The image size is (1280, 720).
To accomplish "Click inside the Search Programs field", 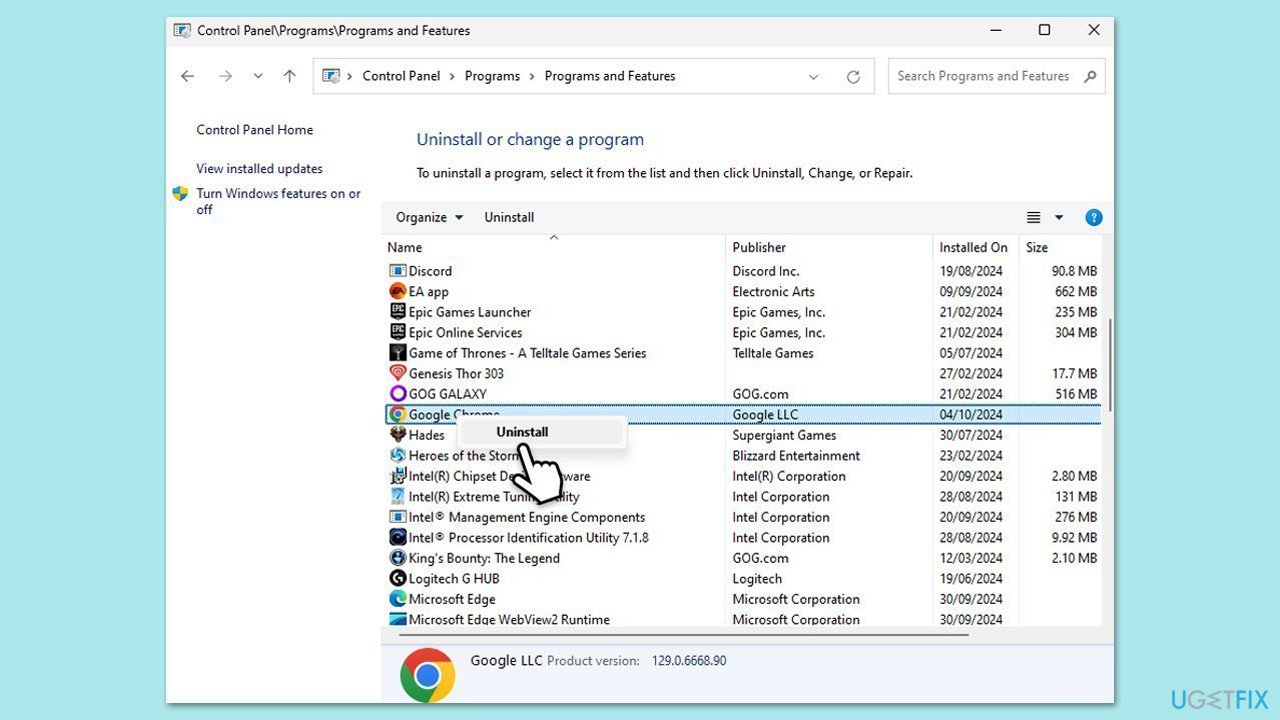I will [983, 76].
